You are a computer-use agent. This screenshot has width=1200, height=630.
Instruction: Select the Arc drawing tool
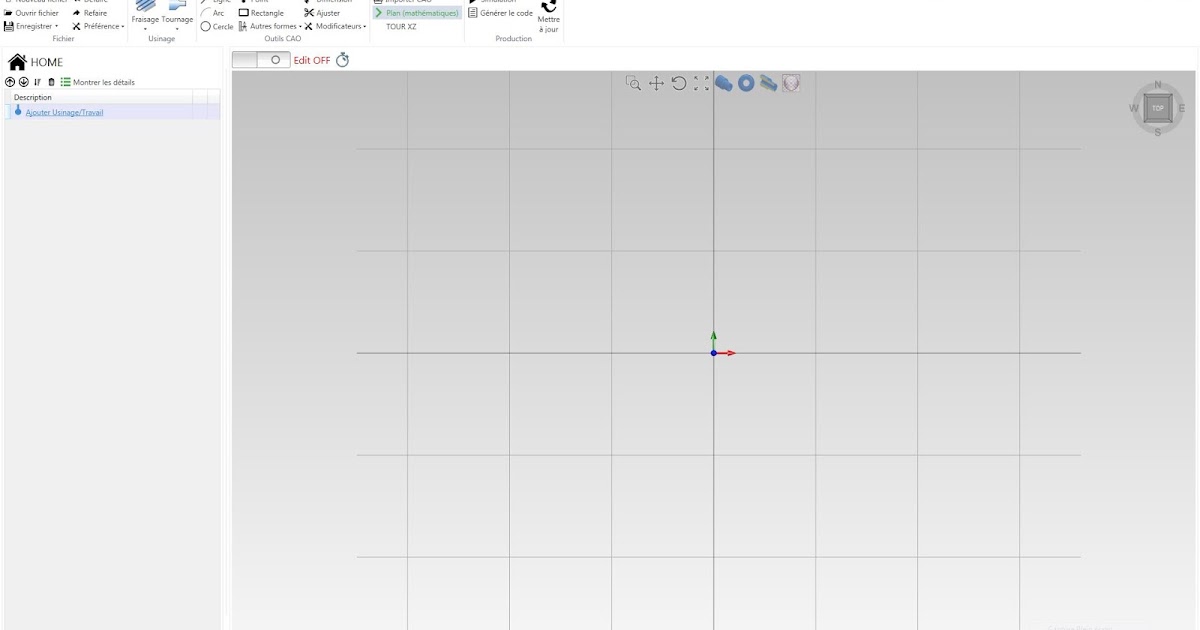pyautogui.click(x=214, y=13)
